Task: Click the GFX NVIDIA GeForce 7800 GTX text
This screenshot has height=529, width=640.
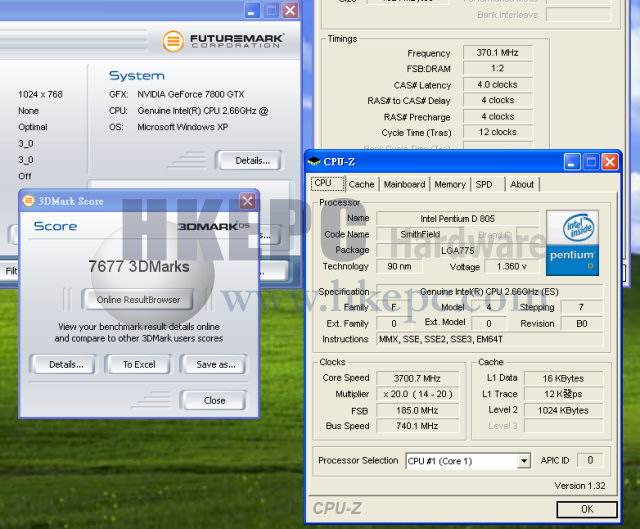Action: (191, 94)
